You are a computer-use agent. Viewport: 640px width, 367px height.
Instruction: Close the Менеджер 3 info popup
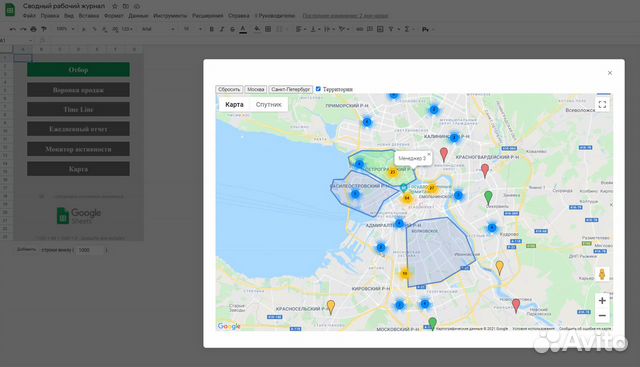pos(429,154)
